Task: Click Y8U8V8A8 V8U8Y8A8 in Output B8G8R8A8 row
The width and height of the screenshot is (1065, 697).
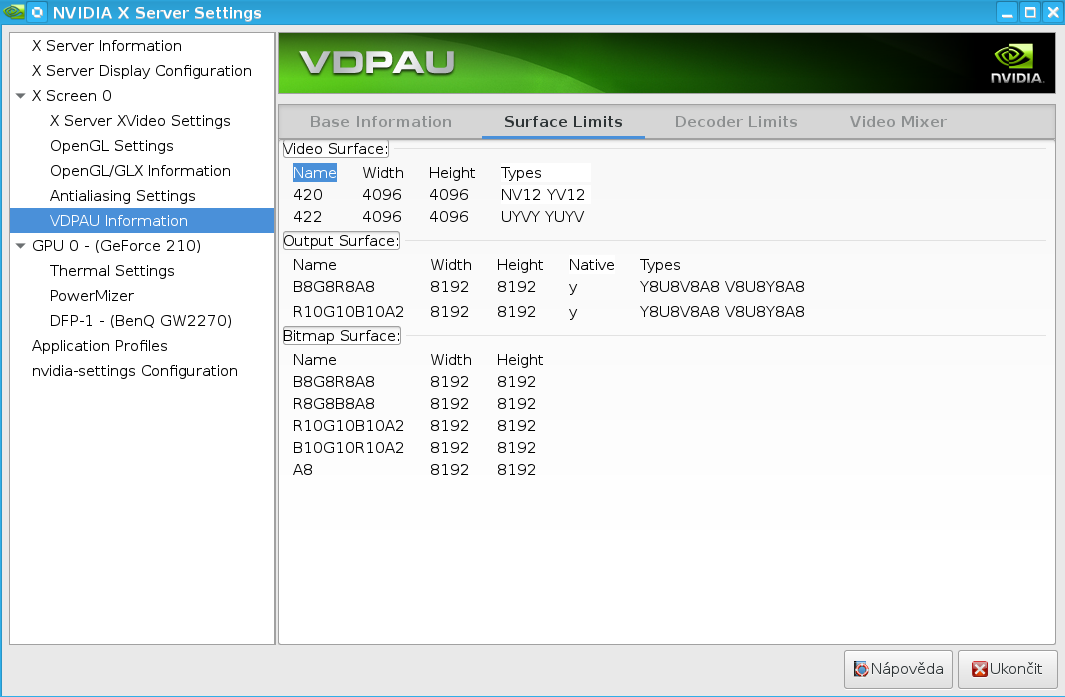Action: pos(722,287)
